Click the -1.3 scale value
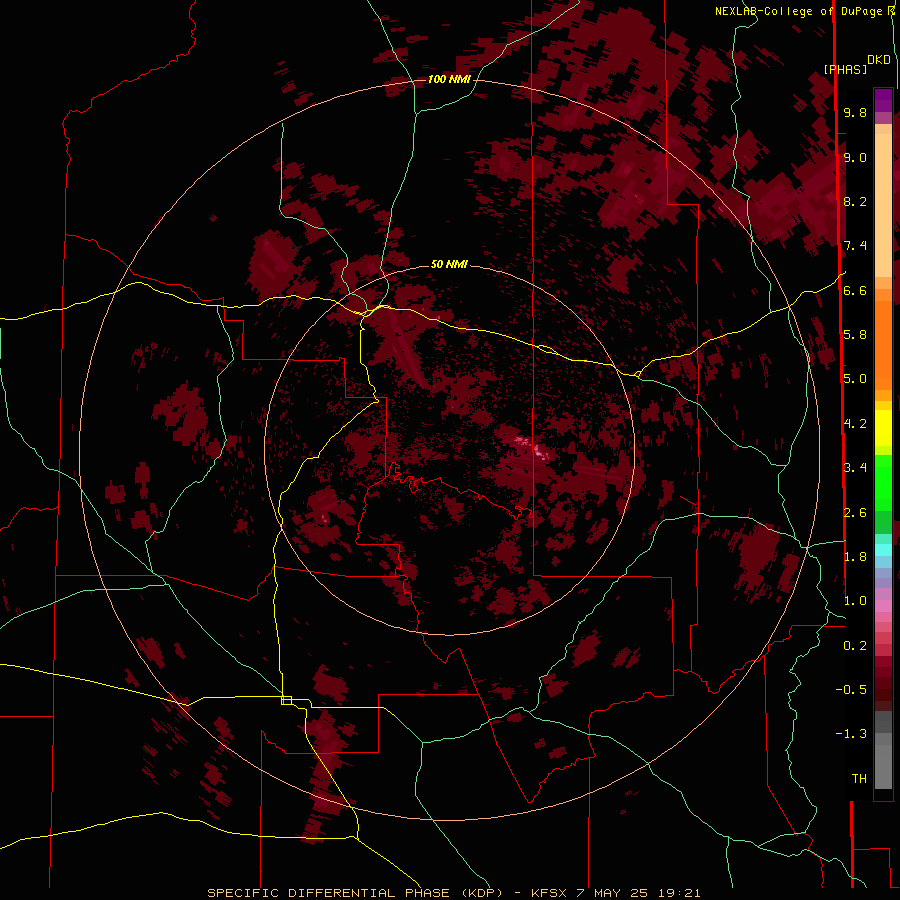The height and width of the screenshot is (900, 900). point(851,734)
